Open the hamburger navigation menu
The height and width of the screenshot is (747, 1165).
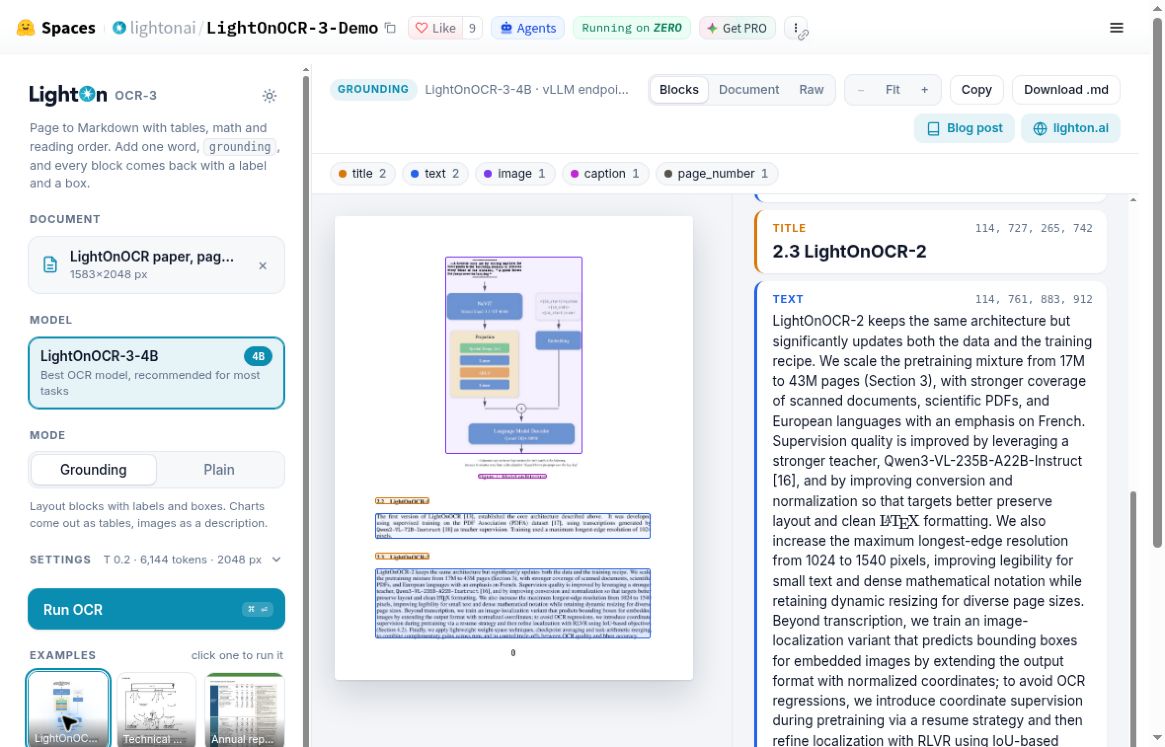coord(1116,28)
